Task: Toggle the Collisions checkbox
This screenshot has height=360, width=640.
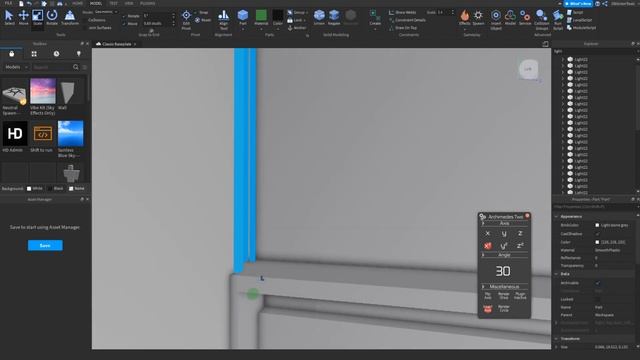Action: tap(85, 20)
